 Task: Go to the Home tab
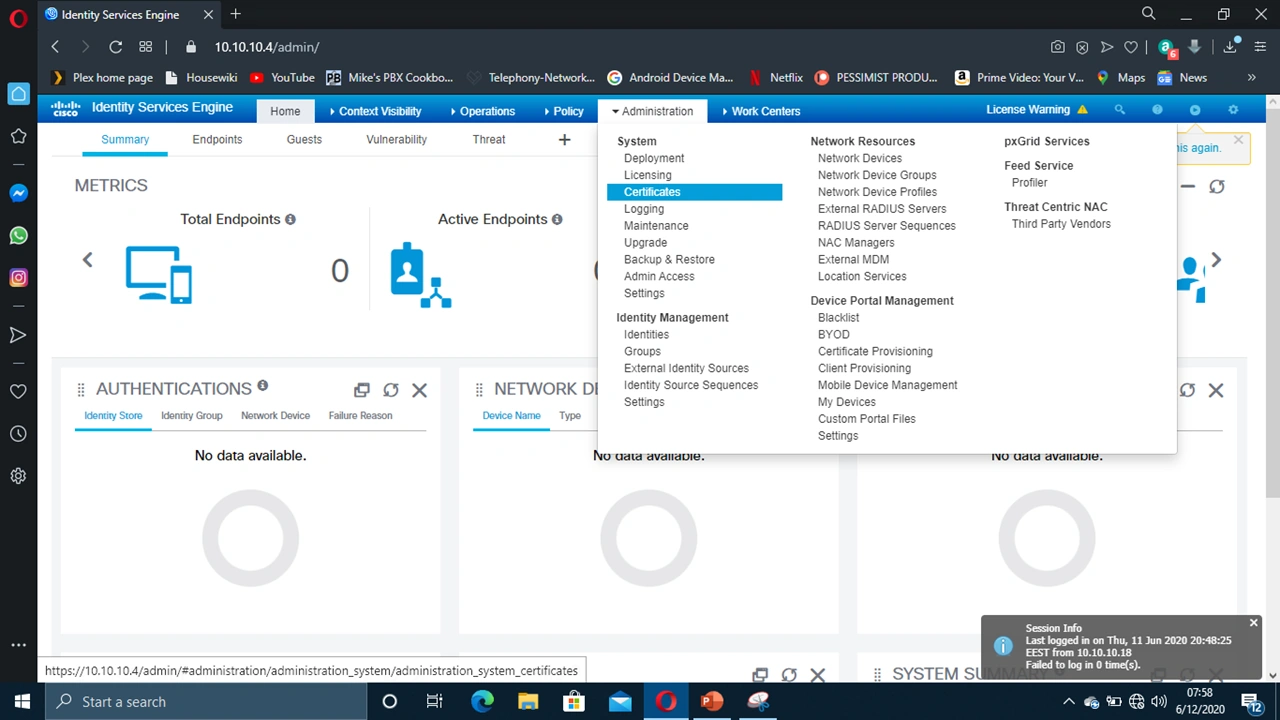point(285,111)
